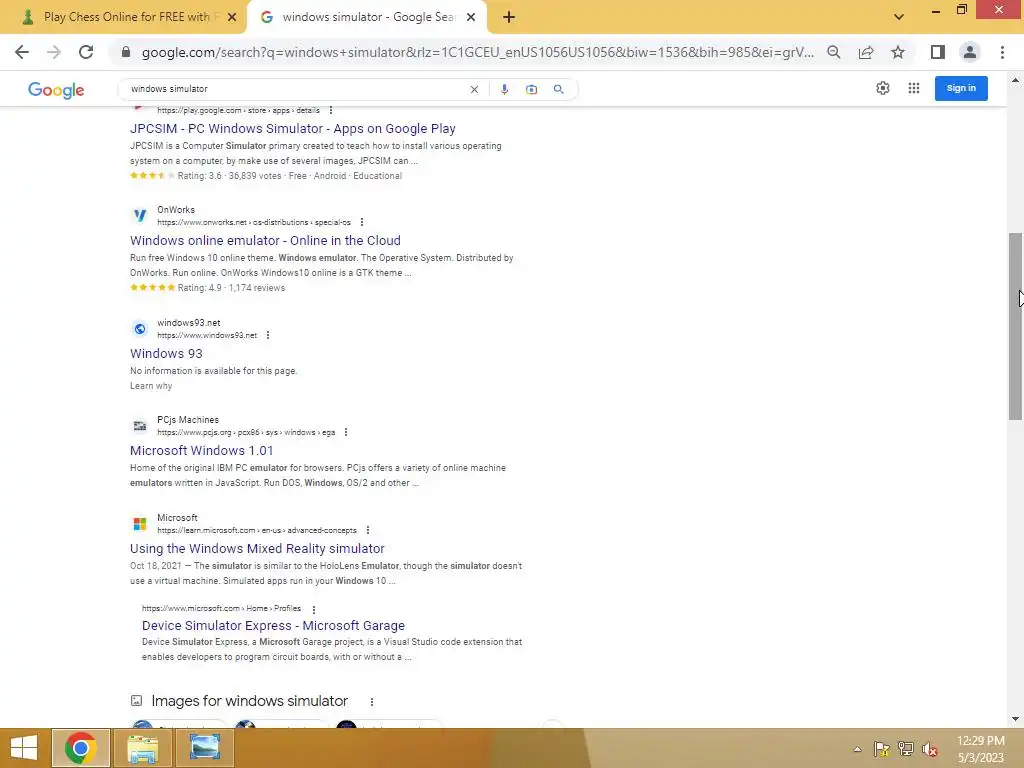
Task: Open Google quick settings gear
Action: [883, 88]
